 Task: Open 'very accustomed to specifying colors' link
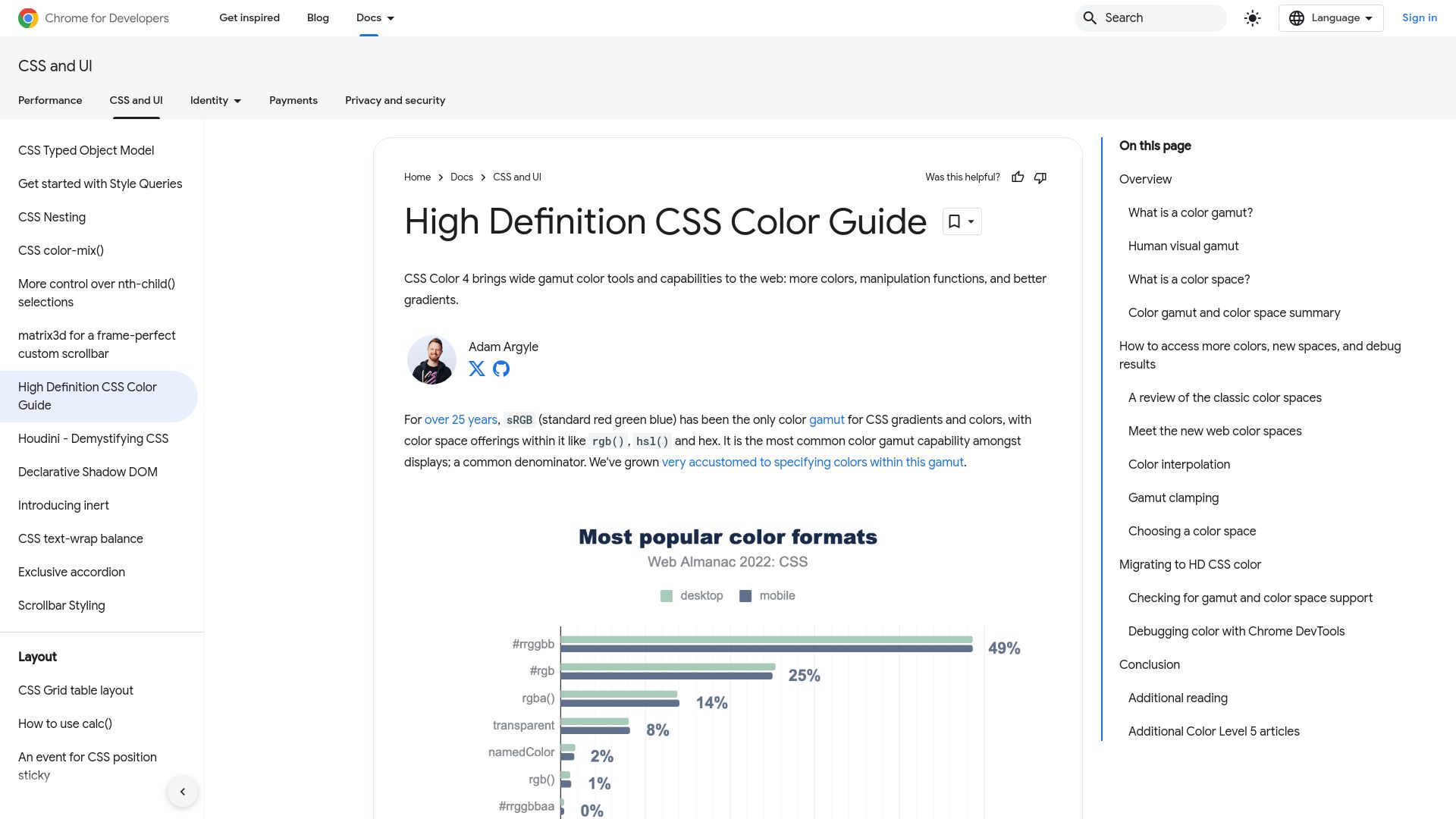813,463
